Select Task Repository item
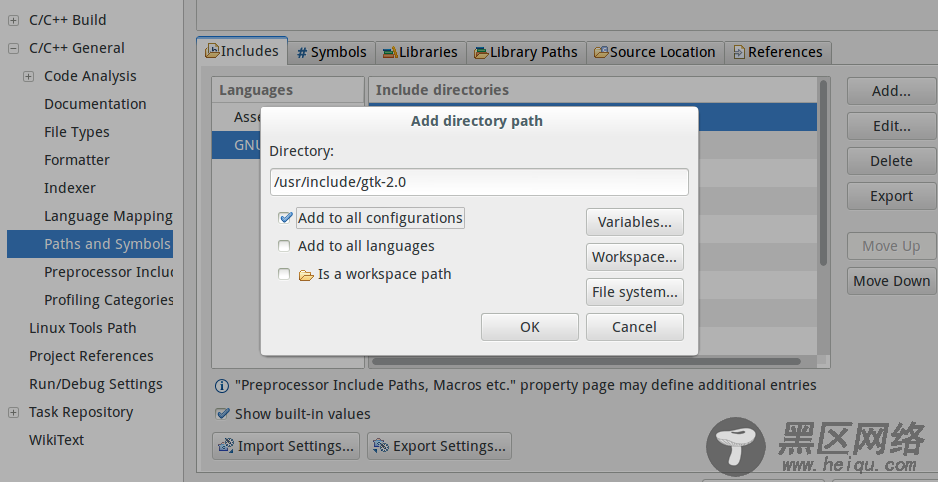938x482 pixels. click(81, 413)
